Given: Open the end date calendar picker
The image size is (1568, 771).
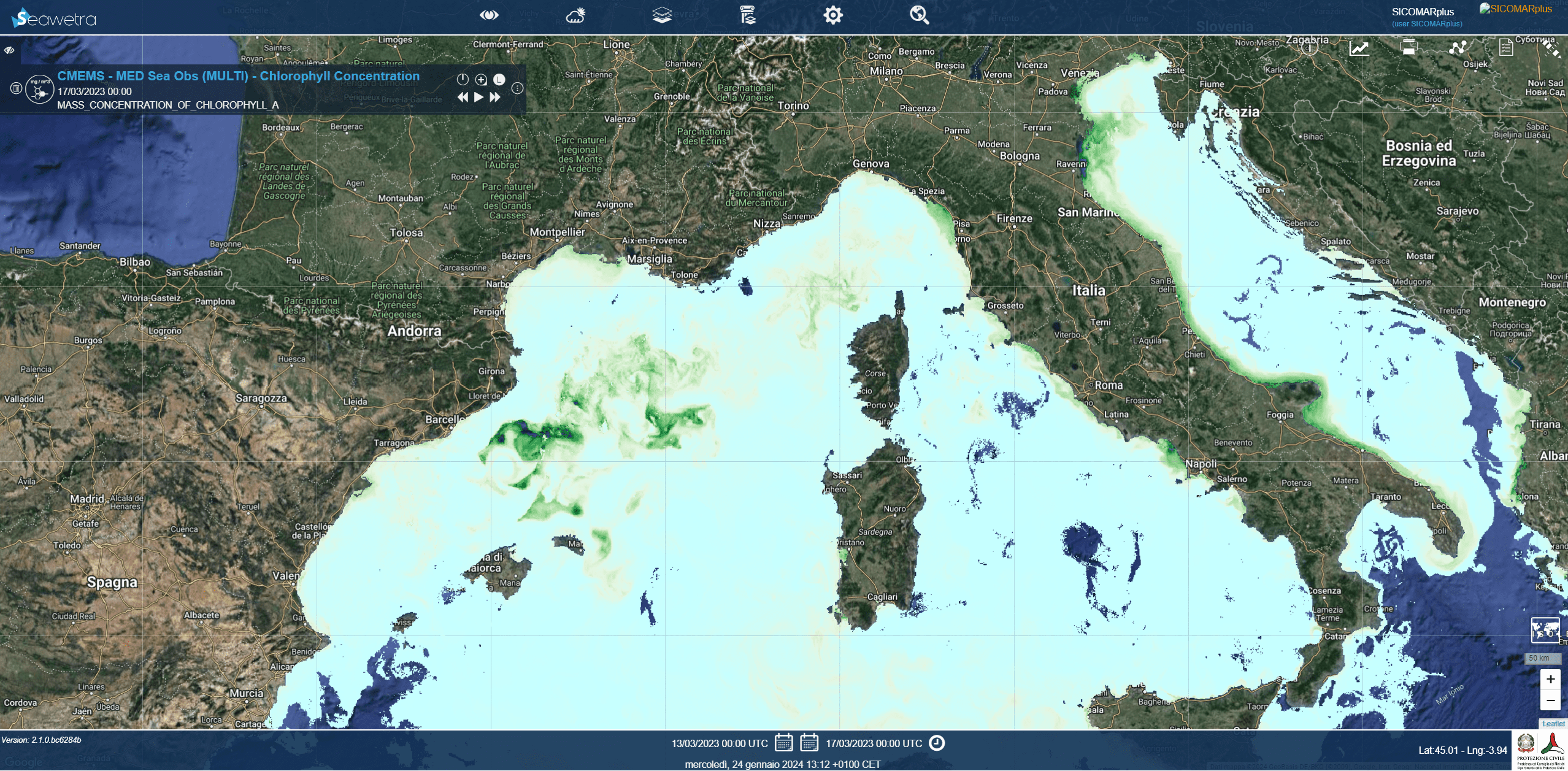Looking at the screenshot, I should point(809,742).
